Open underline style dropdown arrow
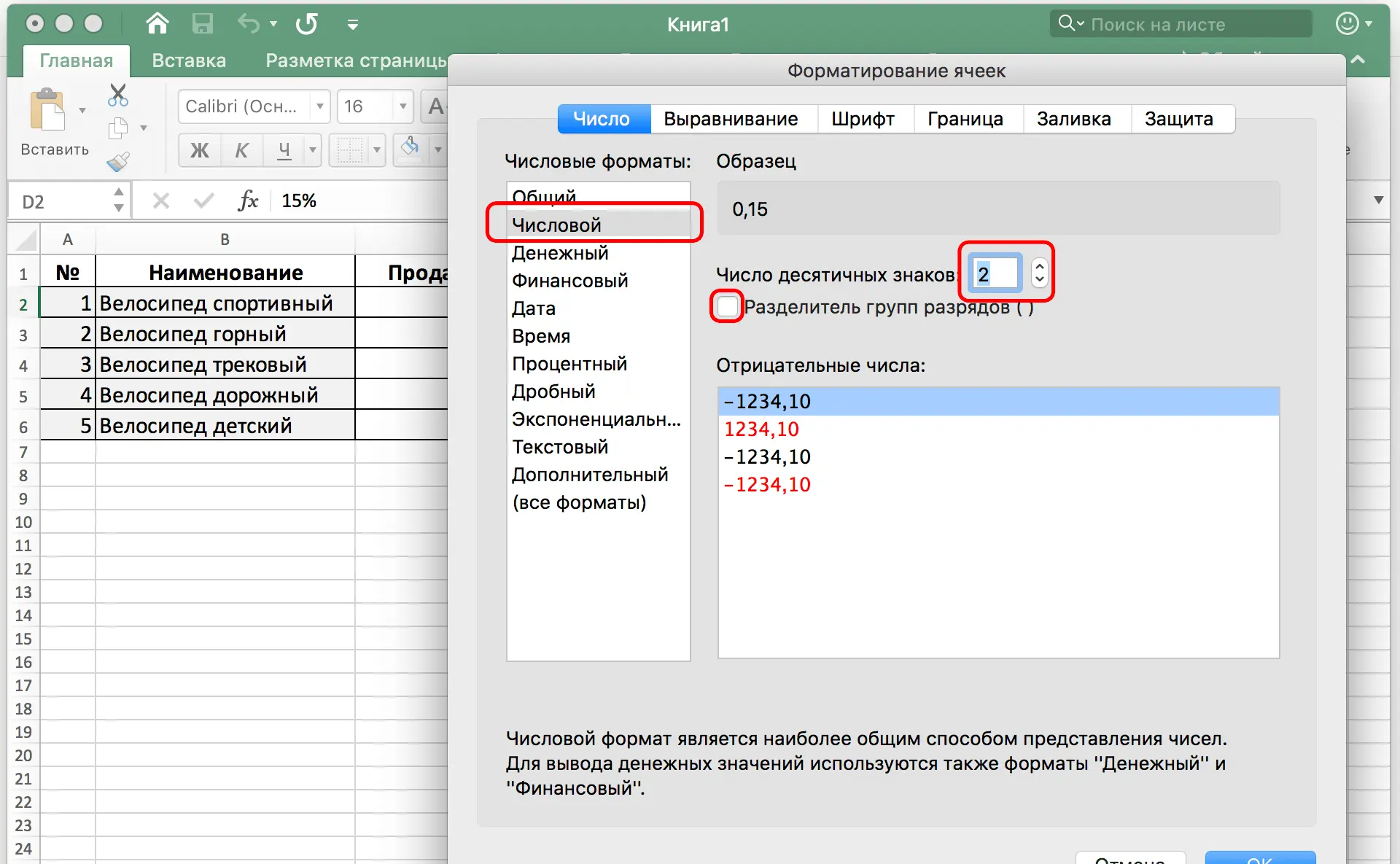 tap(313, 150)
